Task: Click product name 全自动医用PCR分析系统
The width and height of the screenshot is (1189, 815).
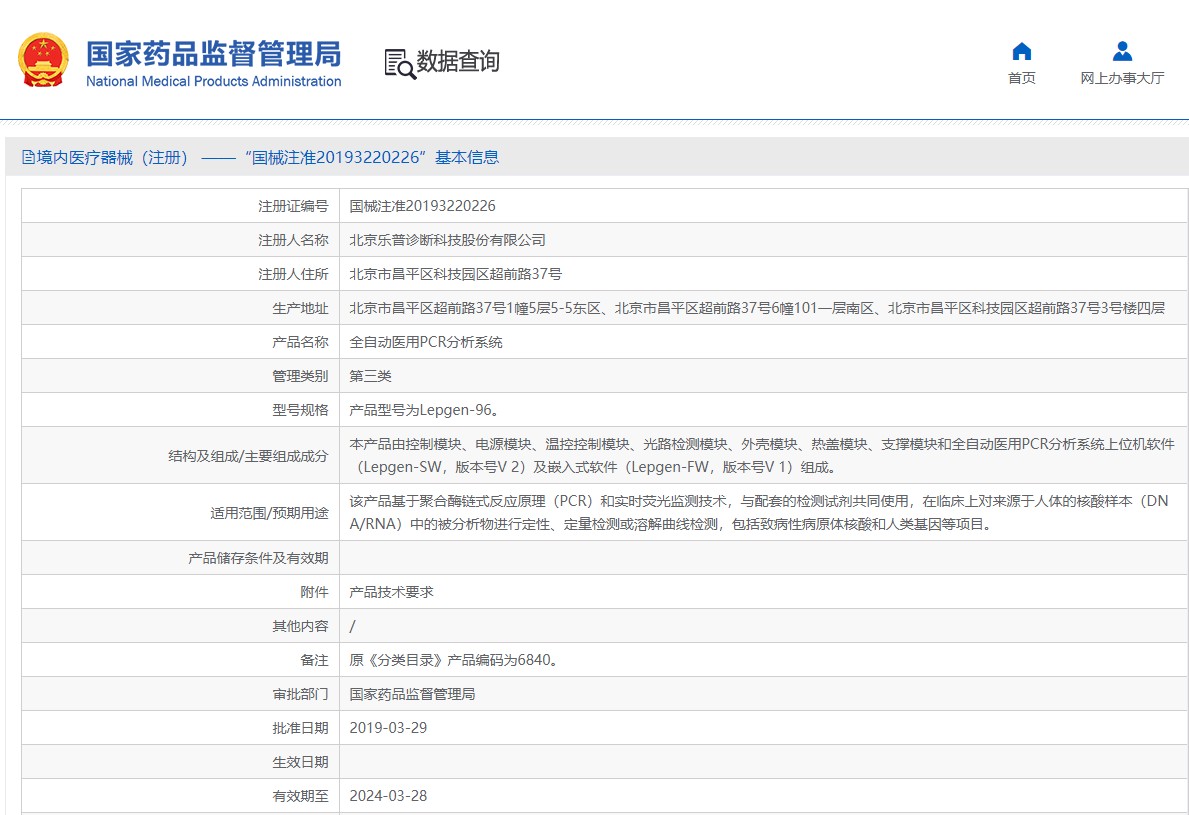Action: pos(425,342)
